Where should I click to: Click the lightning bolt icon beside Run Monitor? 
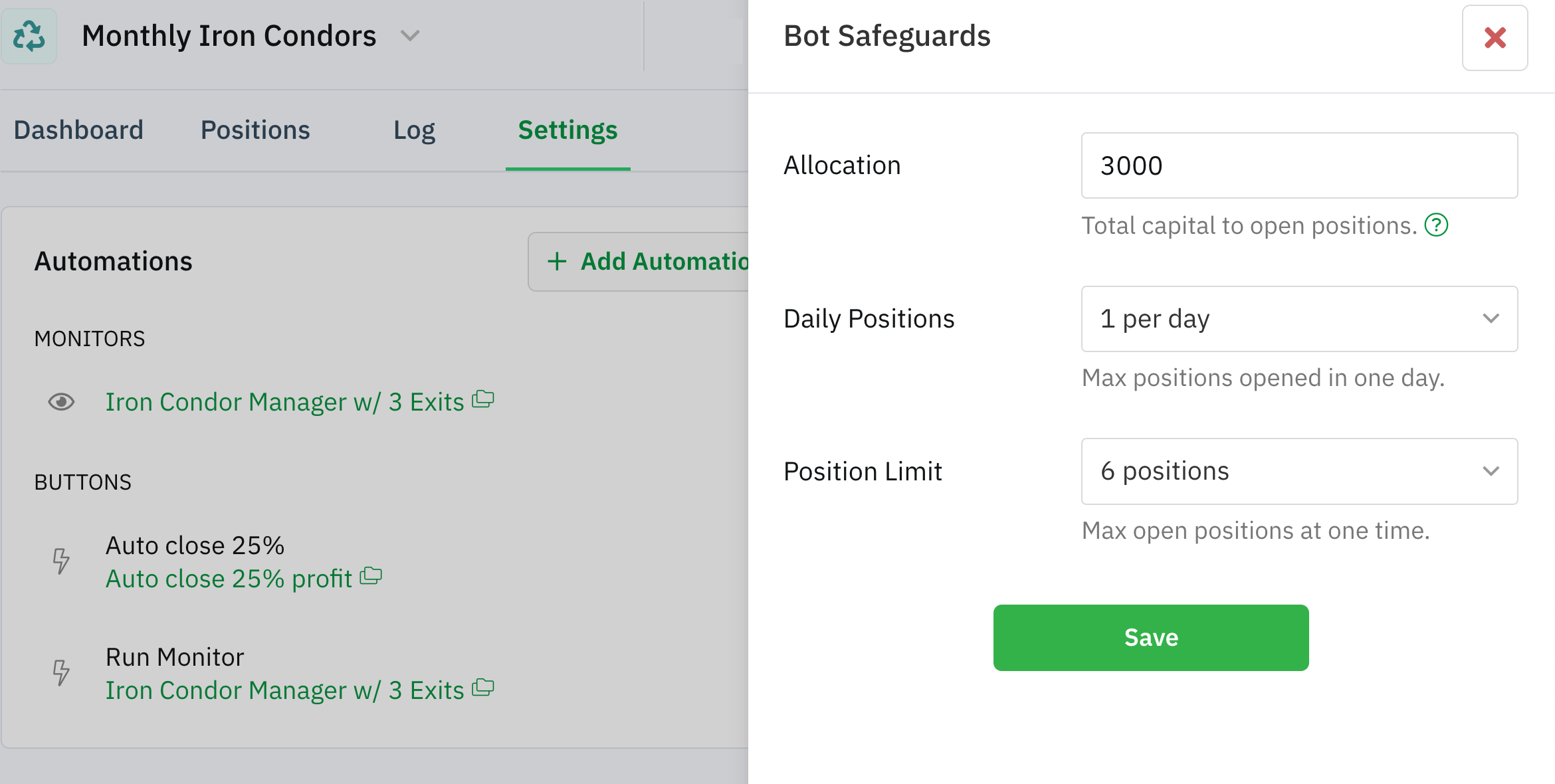point(60,672)
